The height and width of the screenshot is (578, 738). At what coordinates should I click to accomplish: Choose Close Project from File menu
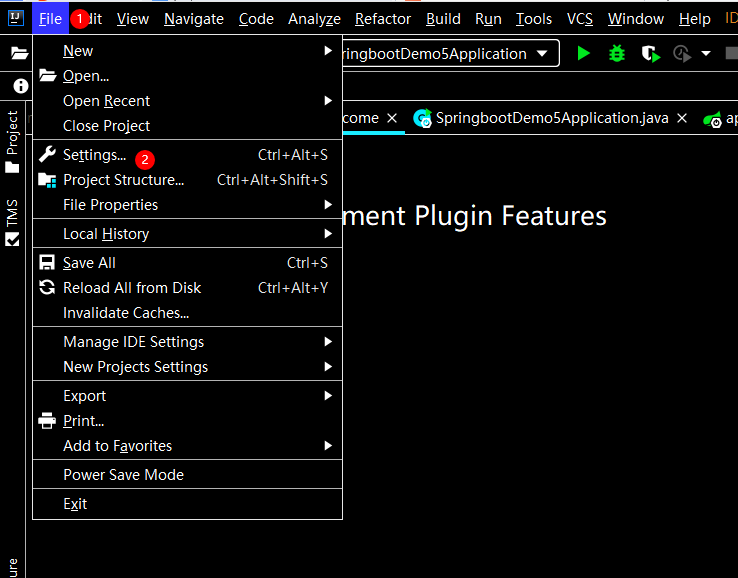tap(187, 126)
